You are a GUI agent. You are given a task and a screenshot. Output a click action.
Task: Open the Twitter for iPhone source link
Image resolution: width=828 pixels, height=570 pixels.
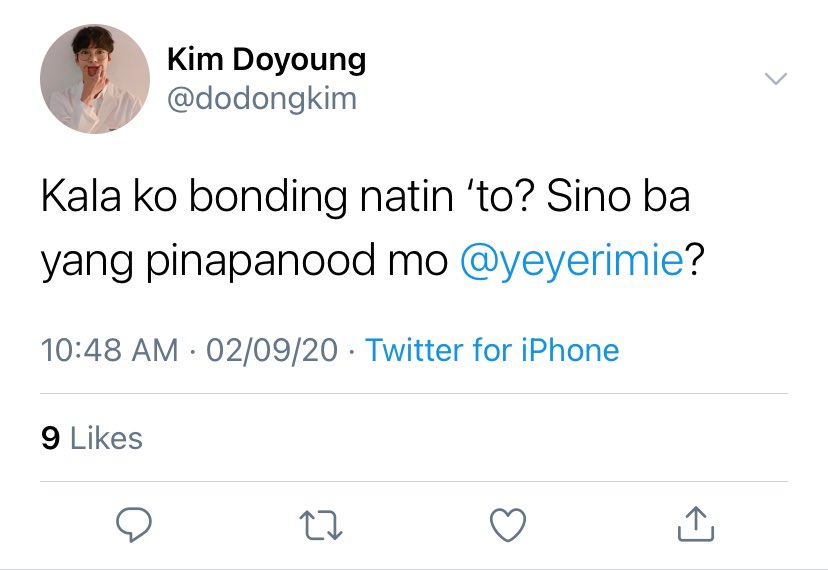(492, 350)
